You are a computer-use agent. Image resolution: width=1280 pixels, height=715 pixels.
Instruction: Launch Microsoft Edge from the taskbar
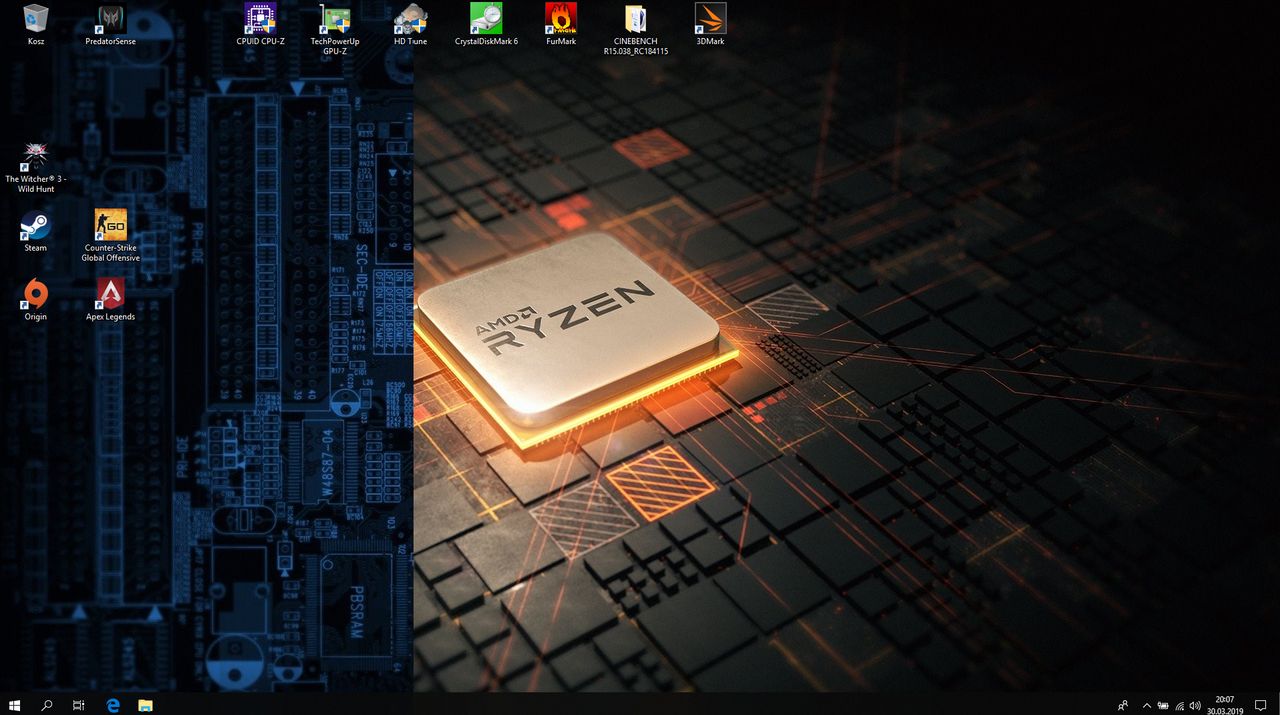tap(113, 705)
